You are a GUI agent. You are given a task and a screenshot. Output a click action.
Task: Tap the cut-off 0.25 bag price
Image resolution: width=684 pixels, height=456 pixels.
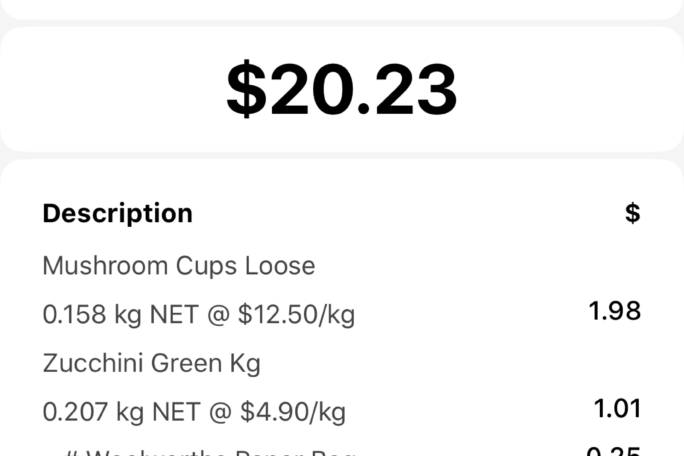tap(613, 451)
